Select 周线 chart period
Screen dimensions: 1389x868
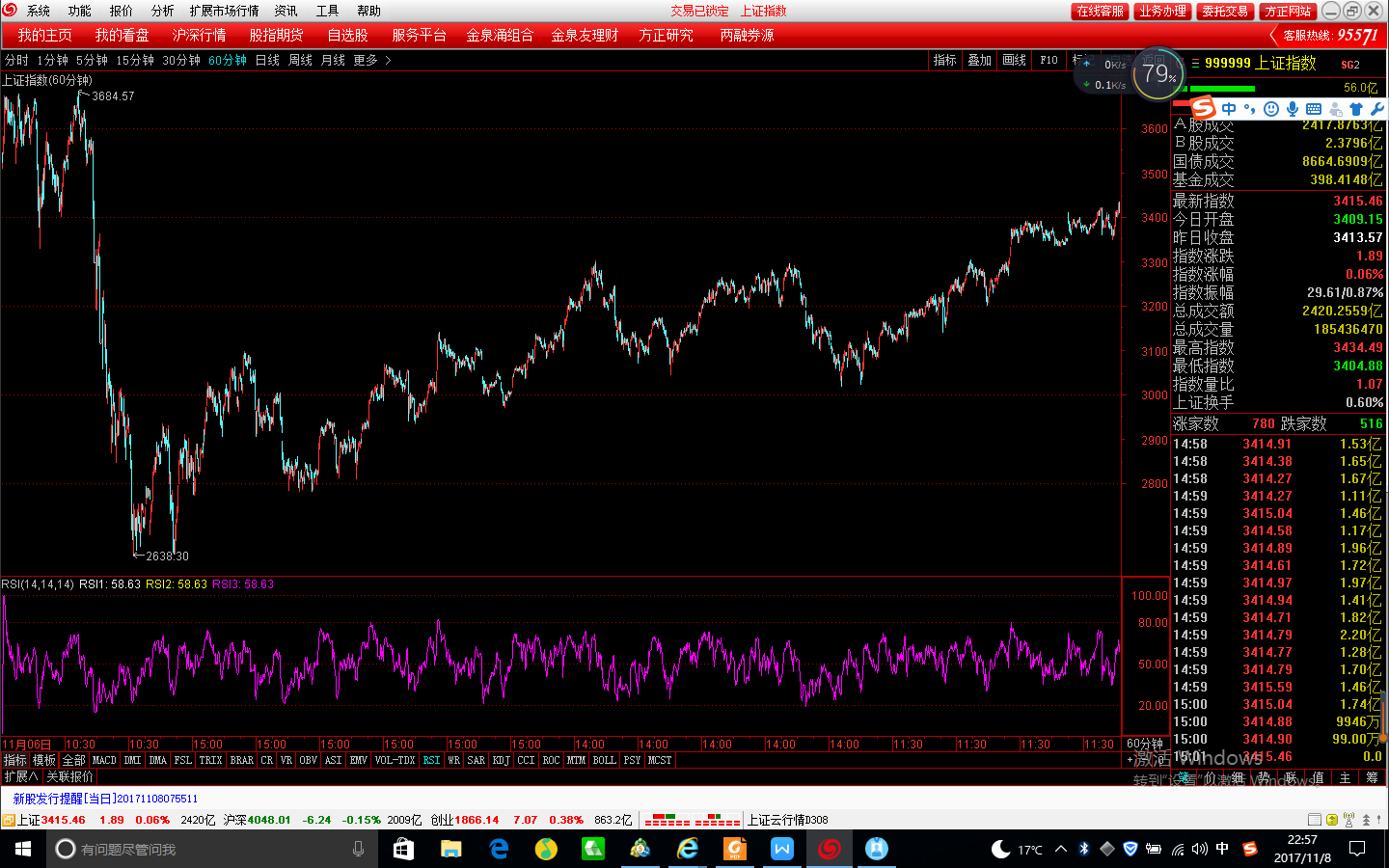coord(300,60)
